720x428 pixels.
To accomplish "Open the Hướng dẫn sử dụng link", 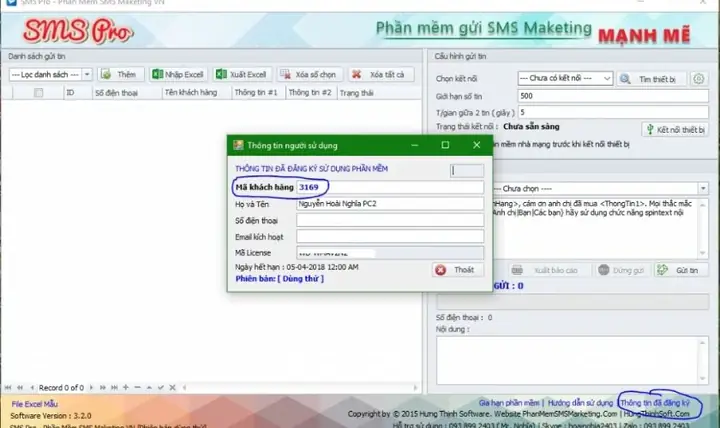I will tap(580, 403).
